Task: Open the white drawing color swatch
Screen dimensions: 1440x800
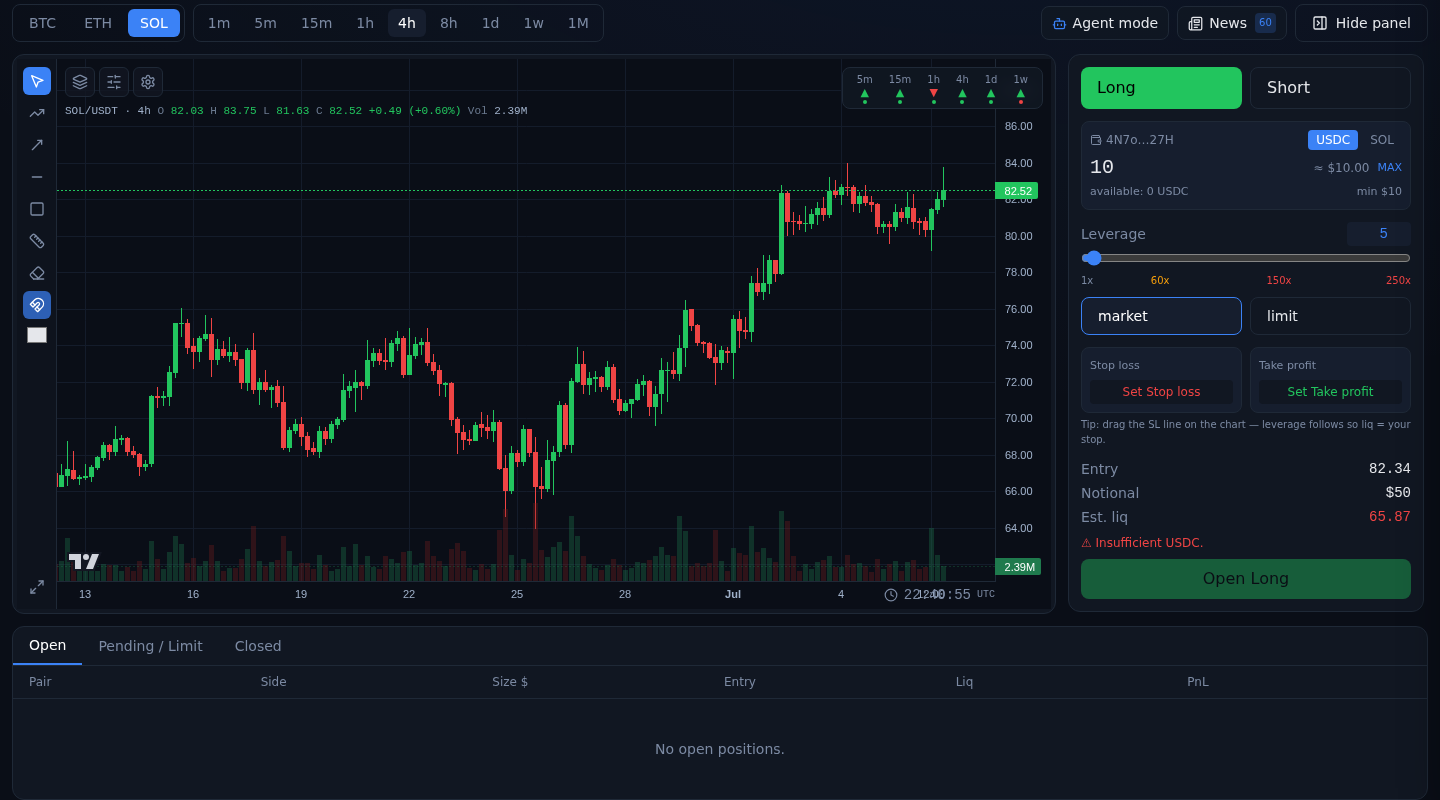Action: coord(37,335)
